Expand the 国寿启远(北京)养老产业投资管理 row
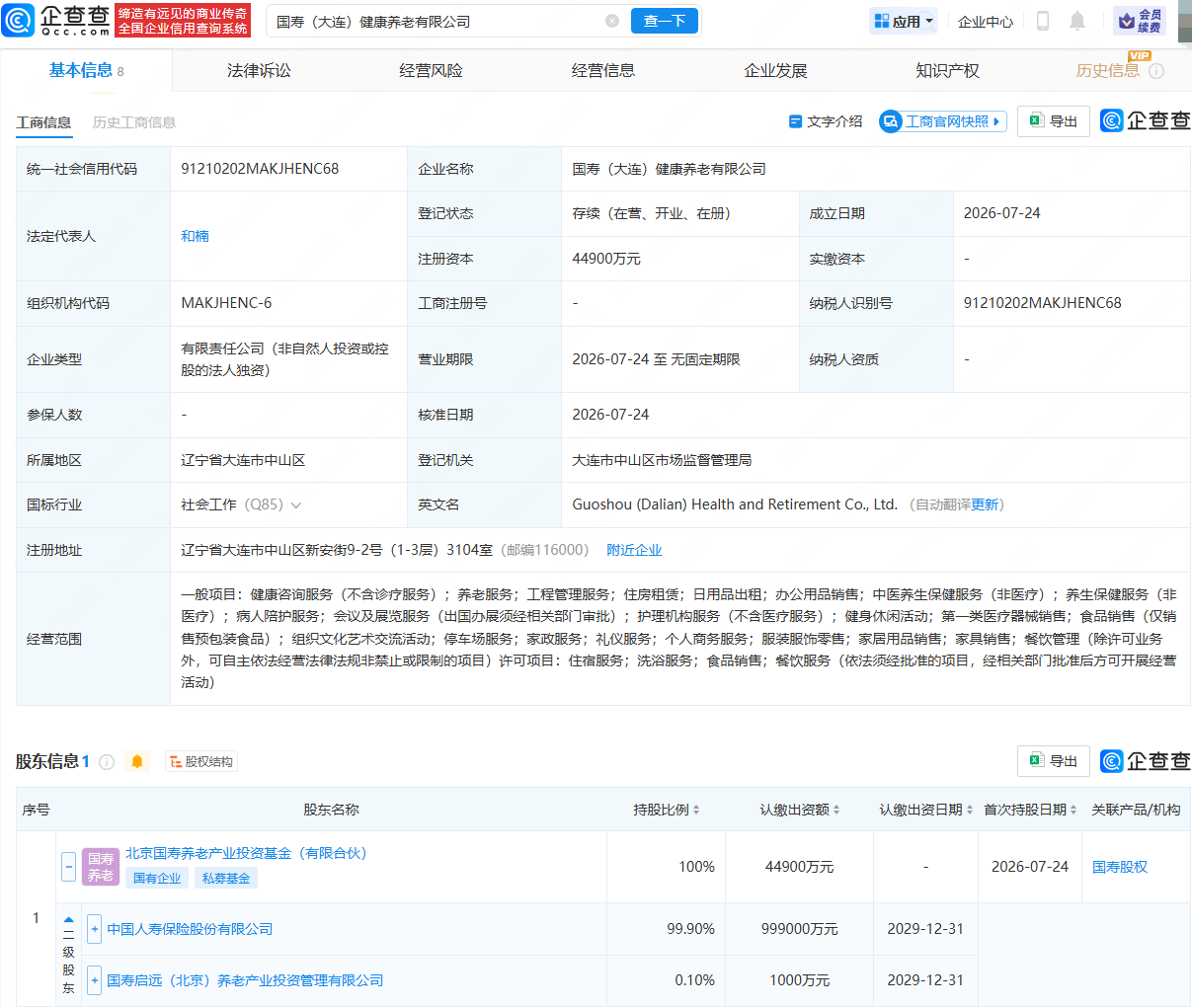This screenshot has height=1008, width=1192. (95, 980)
